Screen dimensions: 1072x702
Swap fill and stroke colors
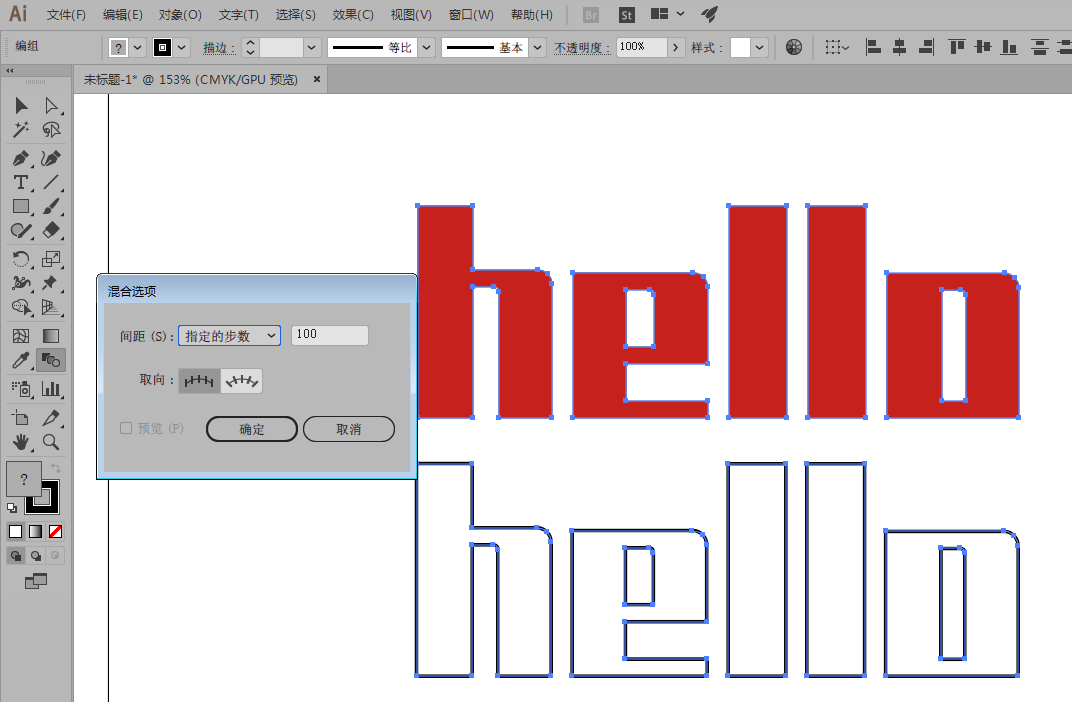(x=55, y=468)
